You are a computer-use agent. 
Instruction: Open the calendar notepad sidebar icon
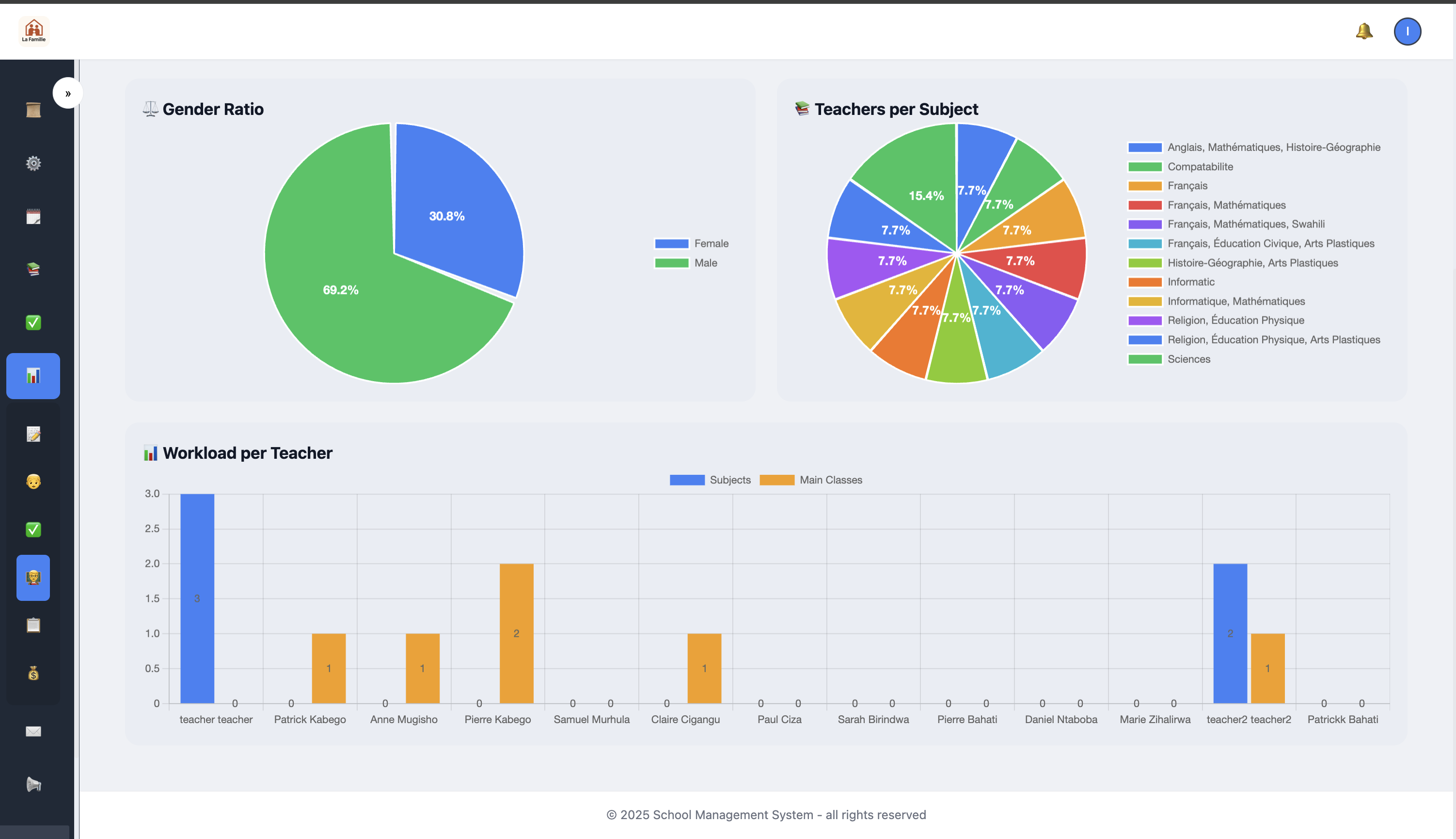[x=33, y=217]
